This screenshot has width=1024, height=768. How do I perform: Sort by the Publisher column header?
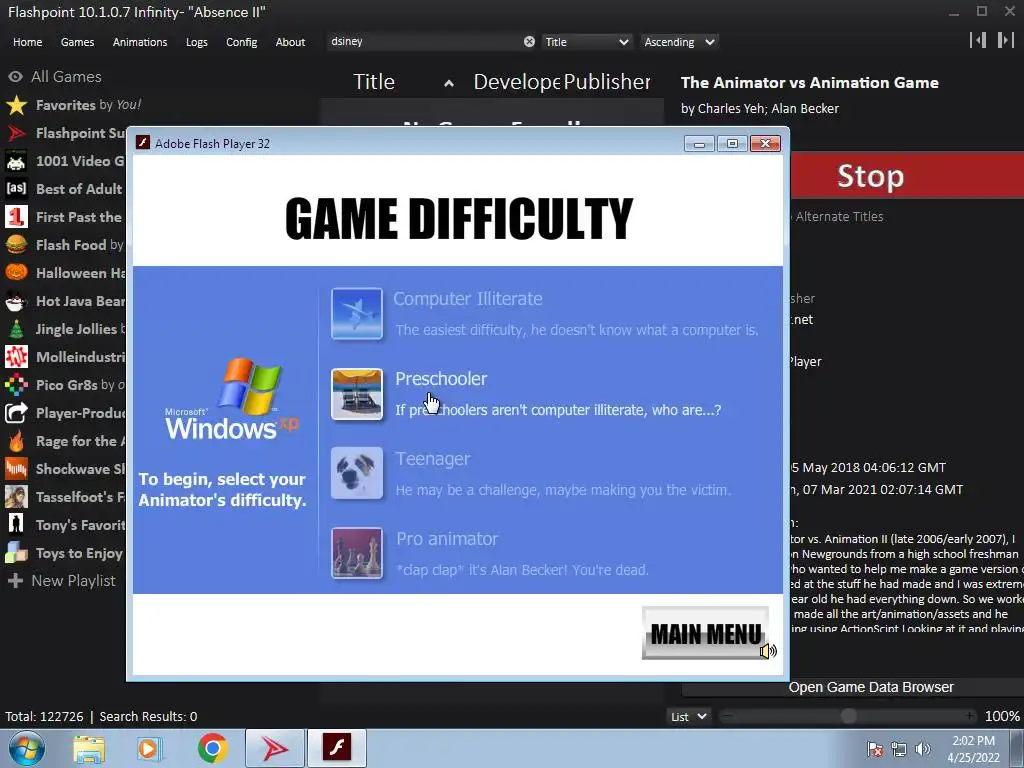607,82
